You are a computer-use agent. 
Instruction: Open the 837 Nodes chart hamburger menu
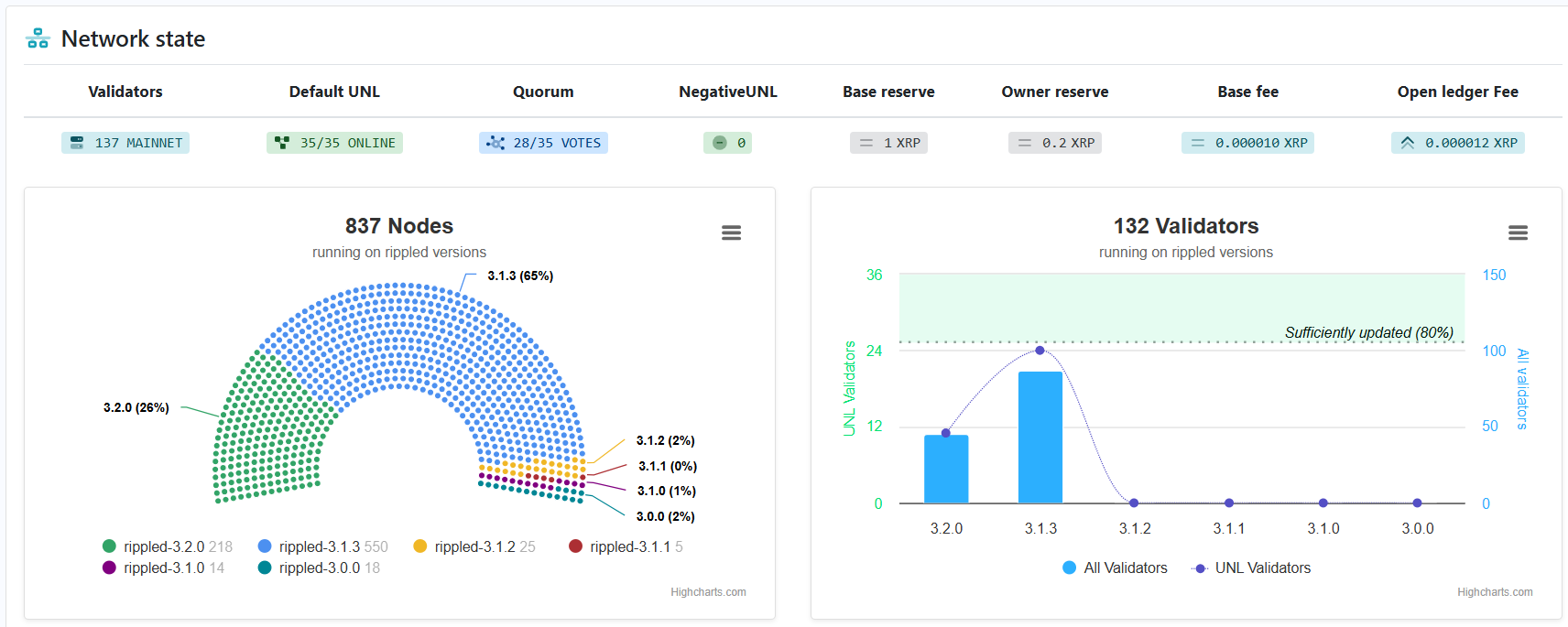click(x=731, y=232)
